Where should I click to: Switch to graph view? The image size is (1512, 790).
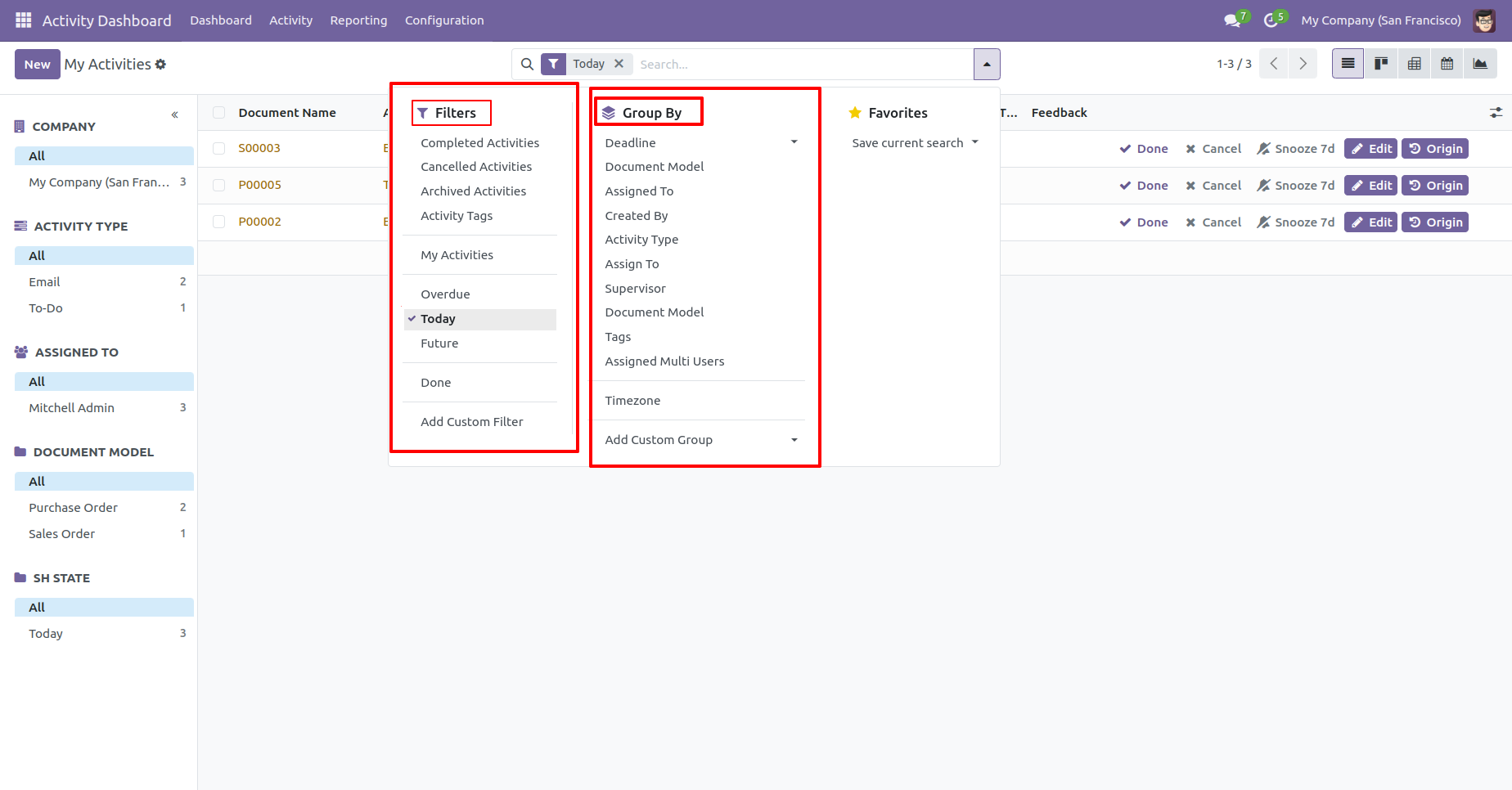click(1480, 64)
